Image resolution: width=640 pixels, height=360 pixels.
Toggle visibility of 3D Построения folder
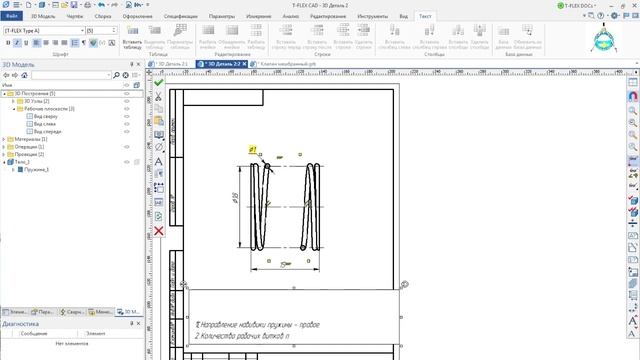point(127,93)
